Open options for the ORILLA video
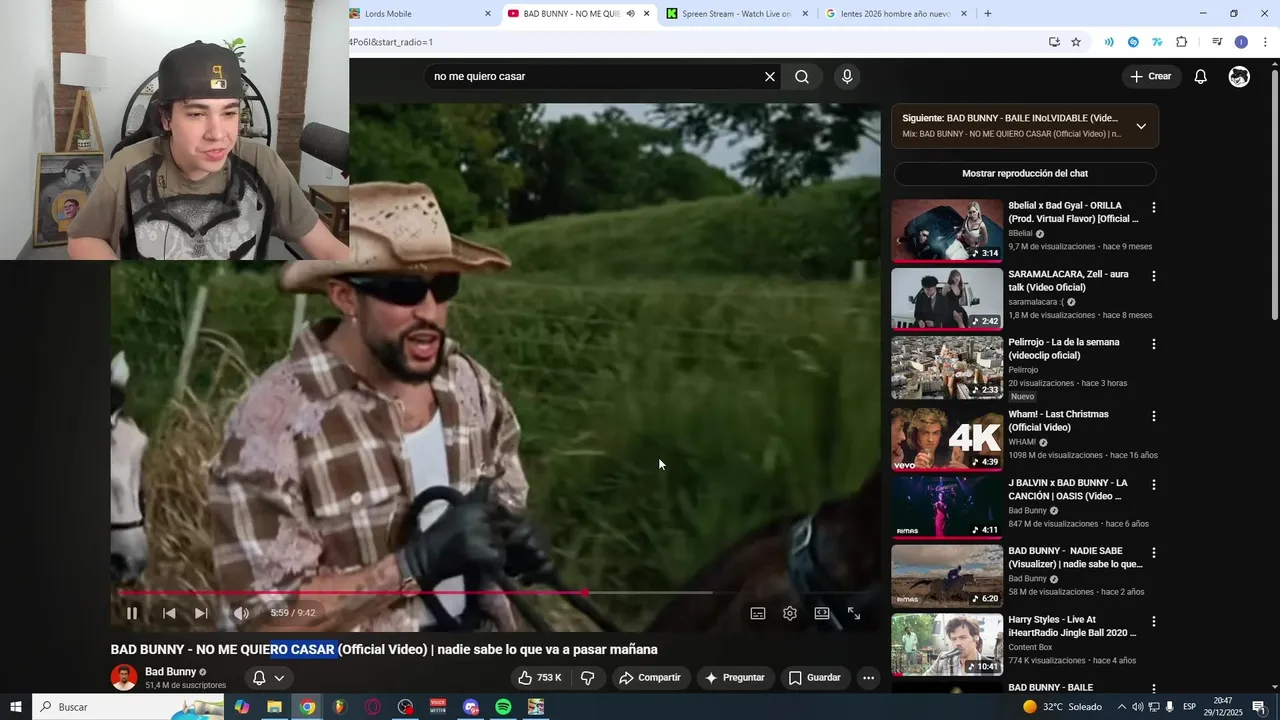 [1154, 208]
